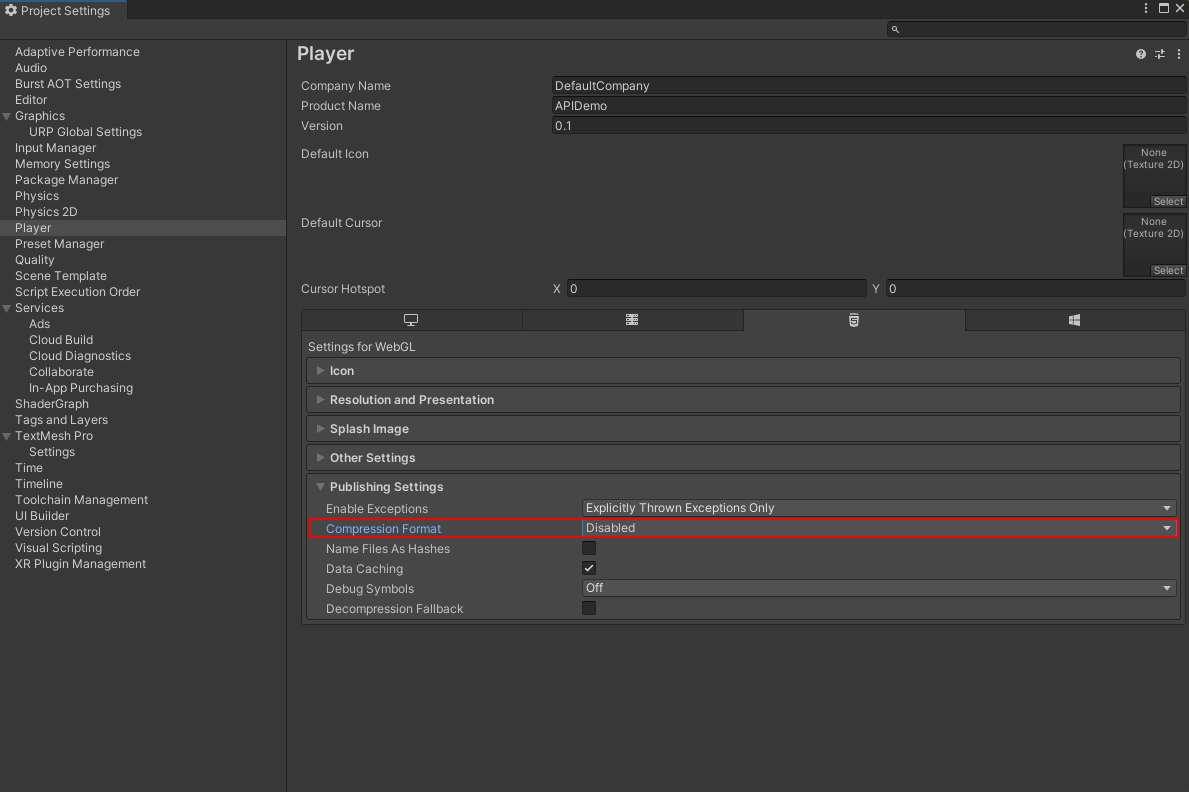The image size is (1189, 792).
Task: Click the Product Name text field
Action: pos(868,106)
